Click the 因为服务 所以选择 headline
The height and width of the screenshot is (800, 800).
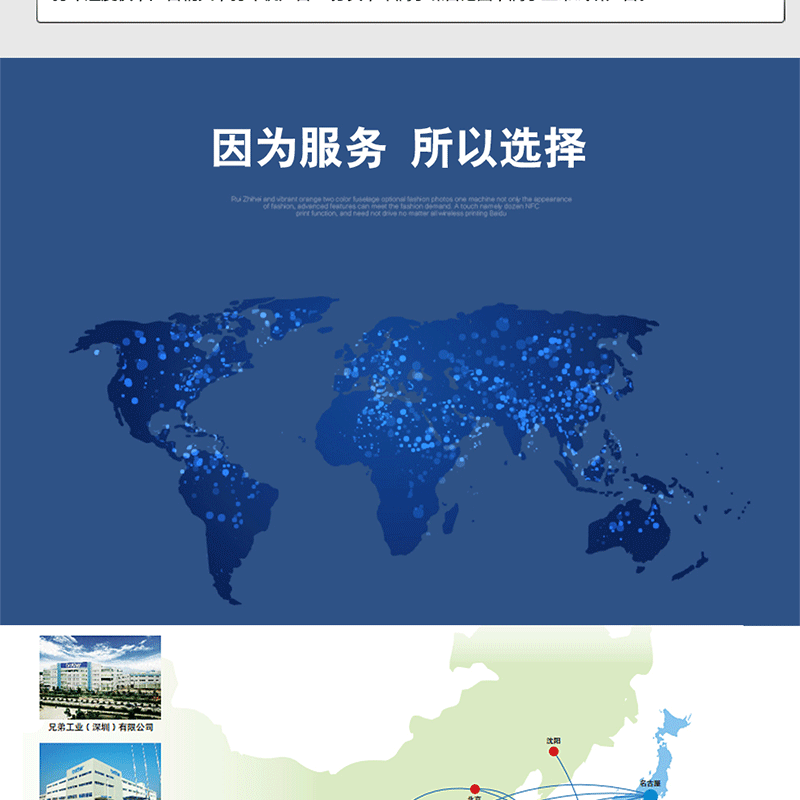(x=399, y=149)
